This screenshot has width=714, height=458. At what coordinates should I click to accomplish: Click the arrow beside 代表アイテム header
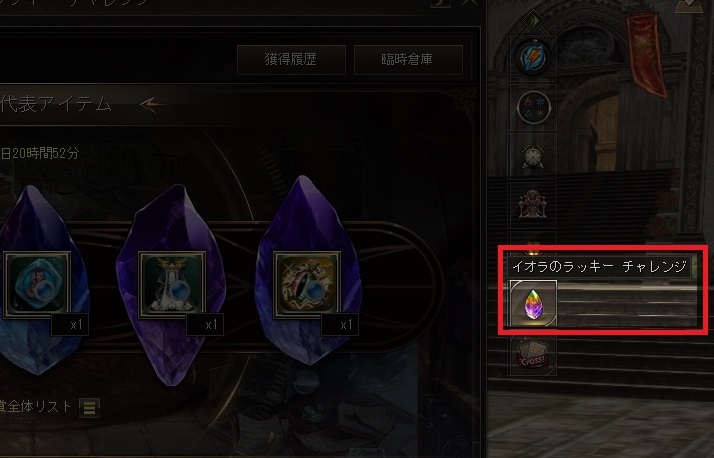pos(150,105)
